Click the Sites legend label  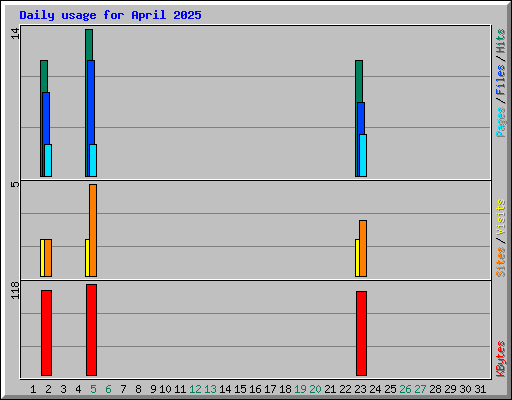click(x=500, y=262)
